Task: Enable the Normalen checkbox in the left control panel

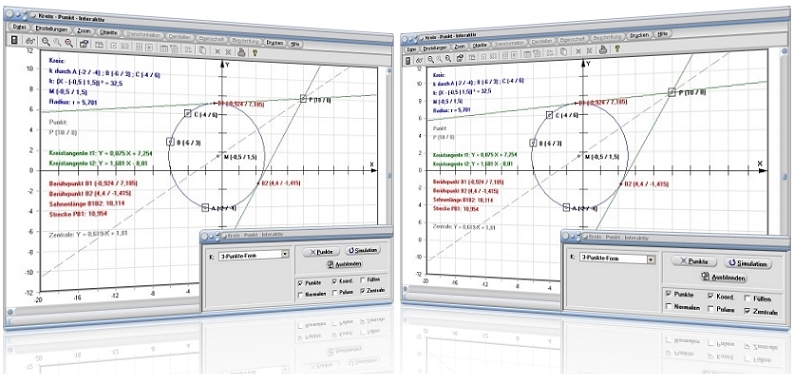Action: [301, 294]
